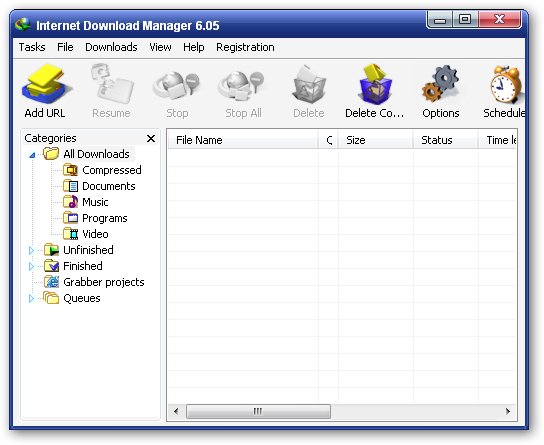Expand the Unfinished tree node
544x445 pixels.
31,250
